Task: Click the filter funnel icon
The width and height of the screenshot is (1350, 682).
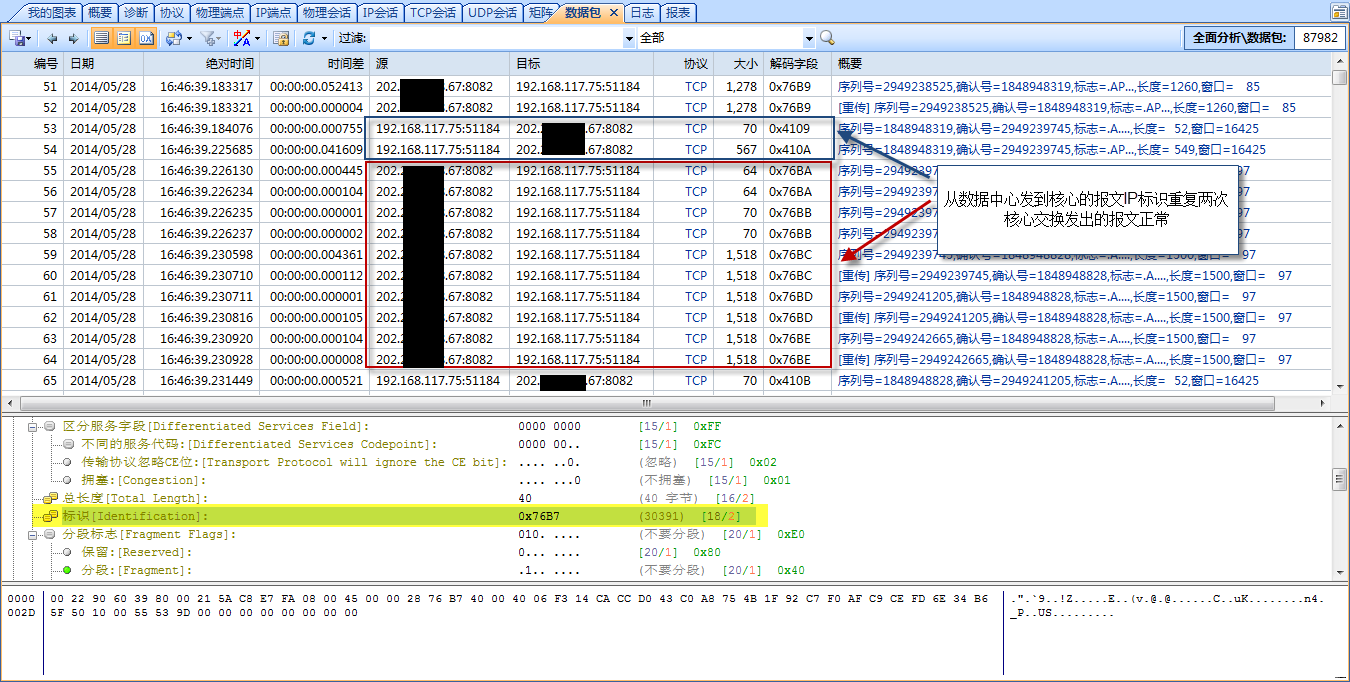Action: pyautogui.click(x=208, y=38)
